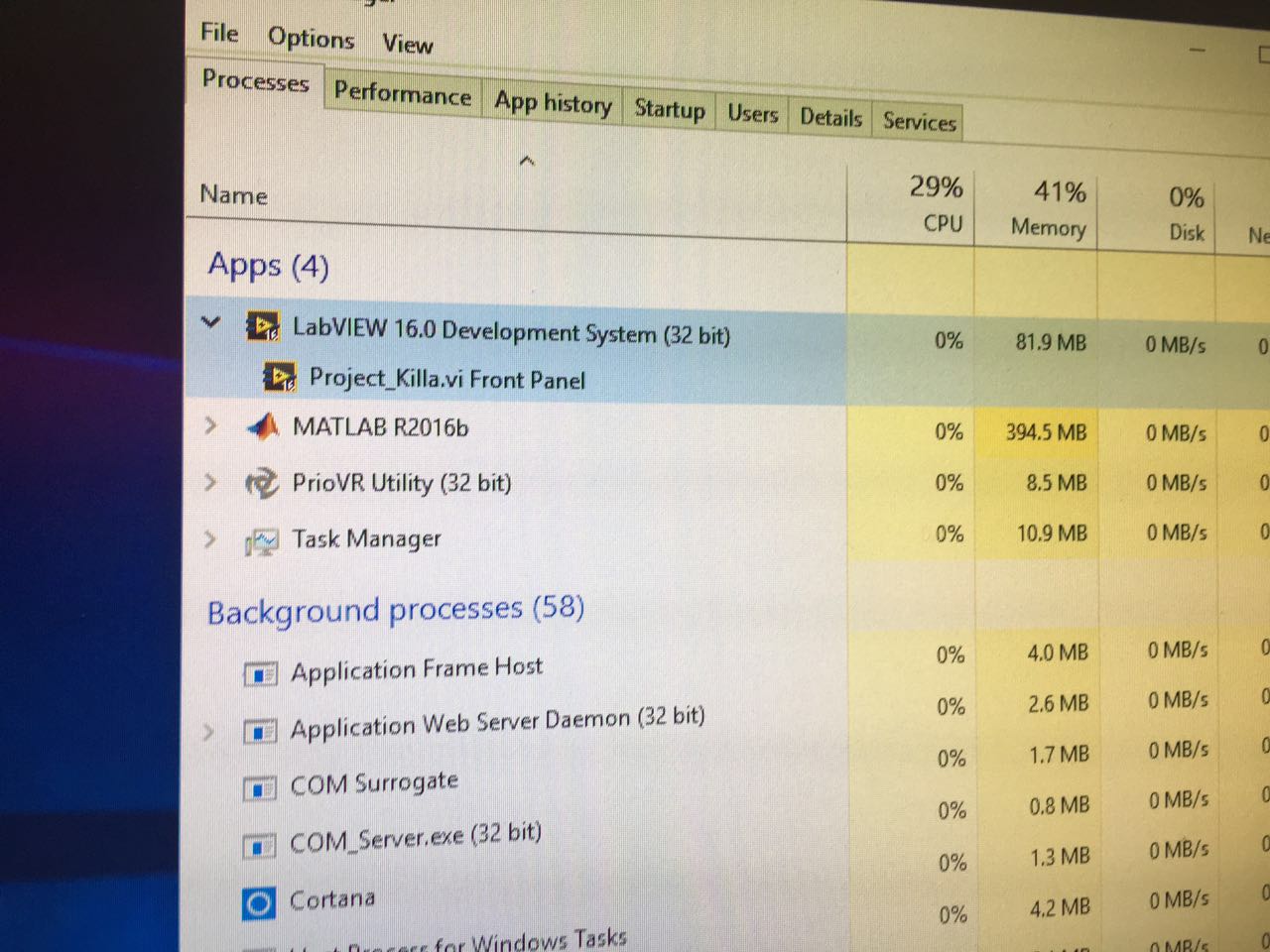The height and width of the screenshot is (952, 1270).
Task: Go to the Services tab
Action: click(x=919, y=122)
